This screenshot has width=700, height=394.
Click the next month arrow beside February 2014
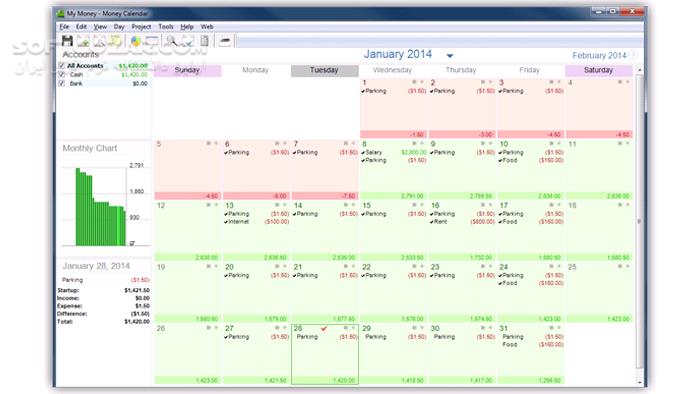click(634, 55)
